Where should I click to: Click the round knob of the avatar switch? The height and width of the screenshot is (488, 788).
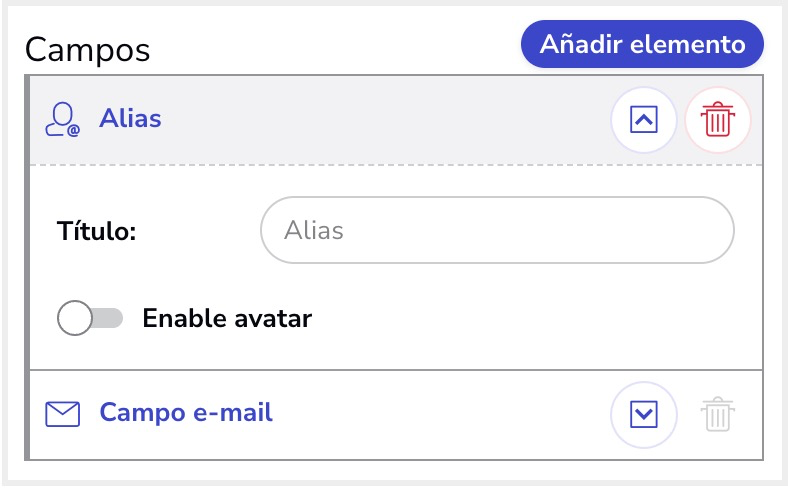click(75, 318)
